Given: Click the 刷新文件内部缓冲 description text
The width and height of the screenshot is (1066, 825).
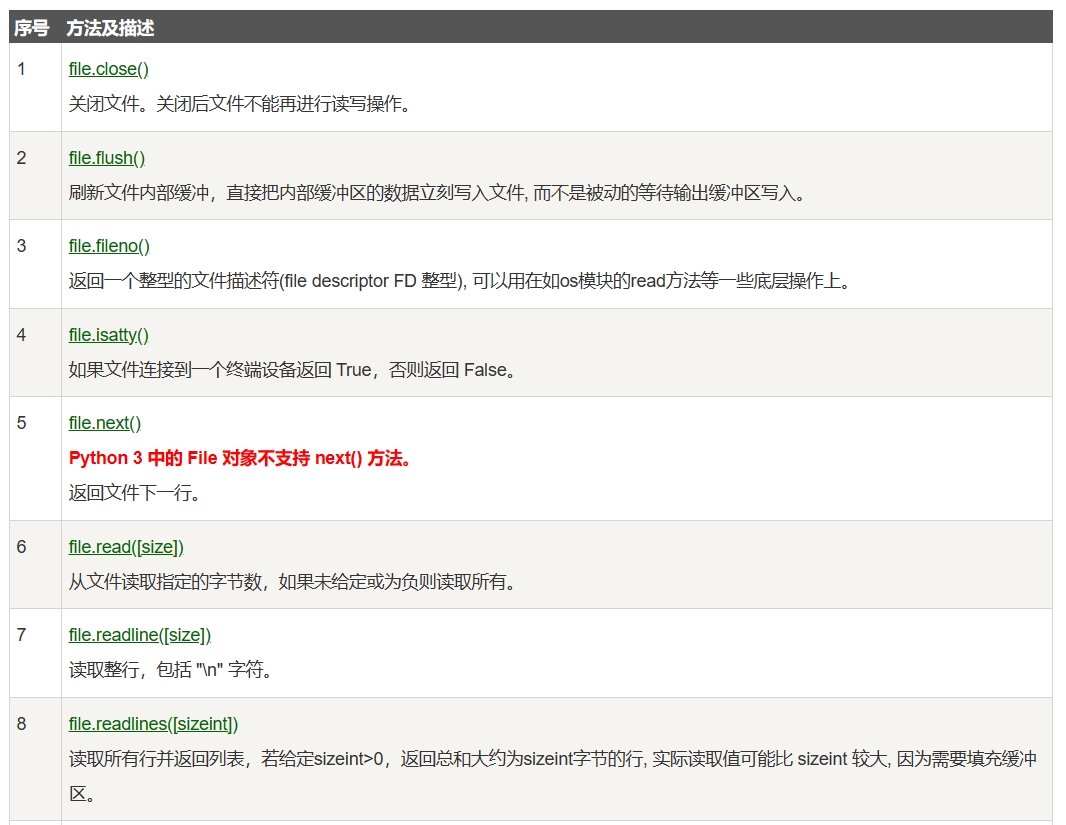Looking at the screenshot, I should [437, 193].
